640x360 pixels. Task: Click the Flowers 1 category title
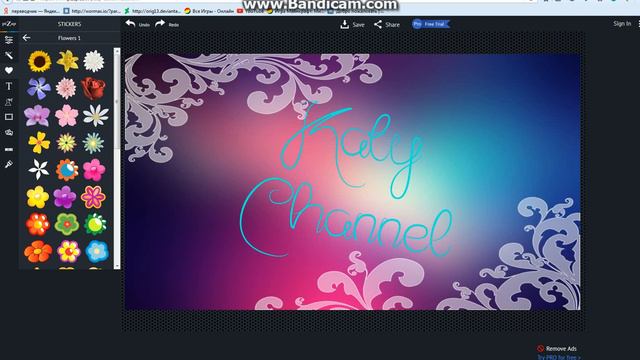(x=69, y=38)
